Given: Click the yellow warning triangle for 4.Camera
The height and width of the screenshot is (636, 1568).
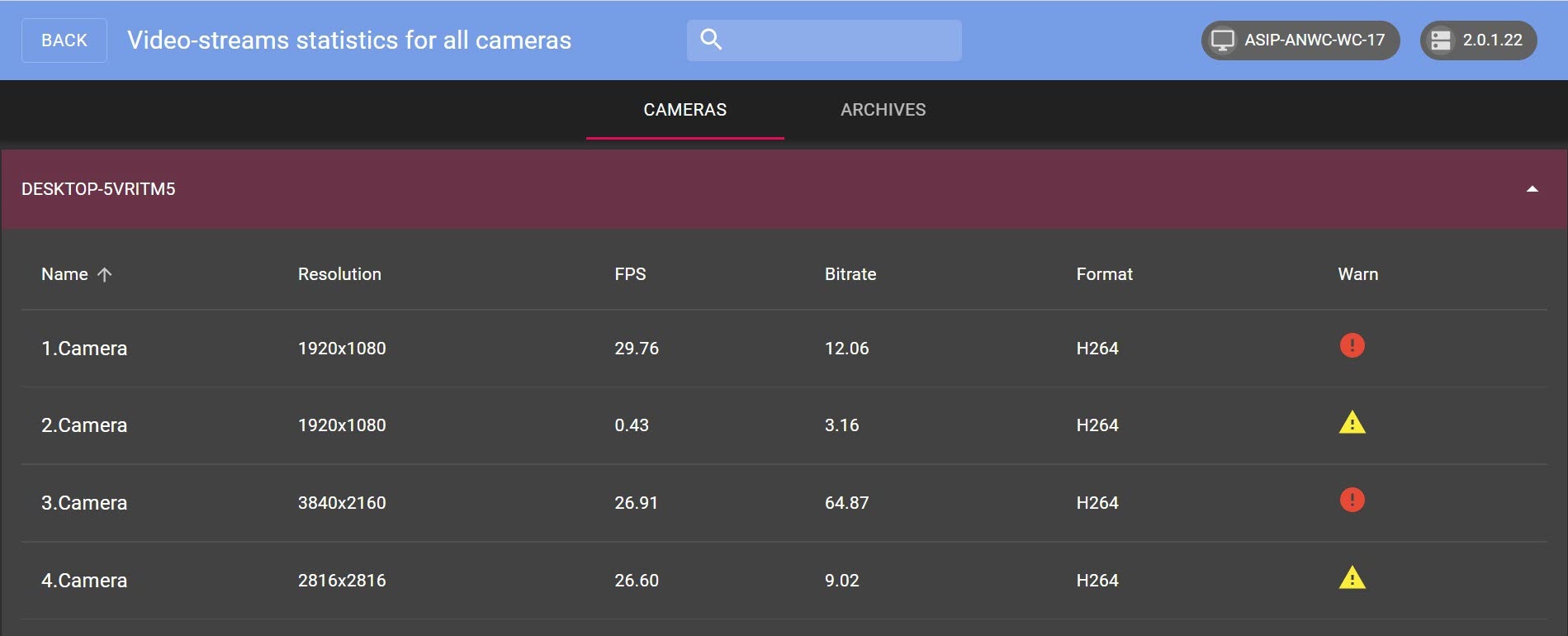Looking at the screenshot, I should pyautogui.click(x=1352, y=577).
